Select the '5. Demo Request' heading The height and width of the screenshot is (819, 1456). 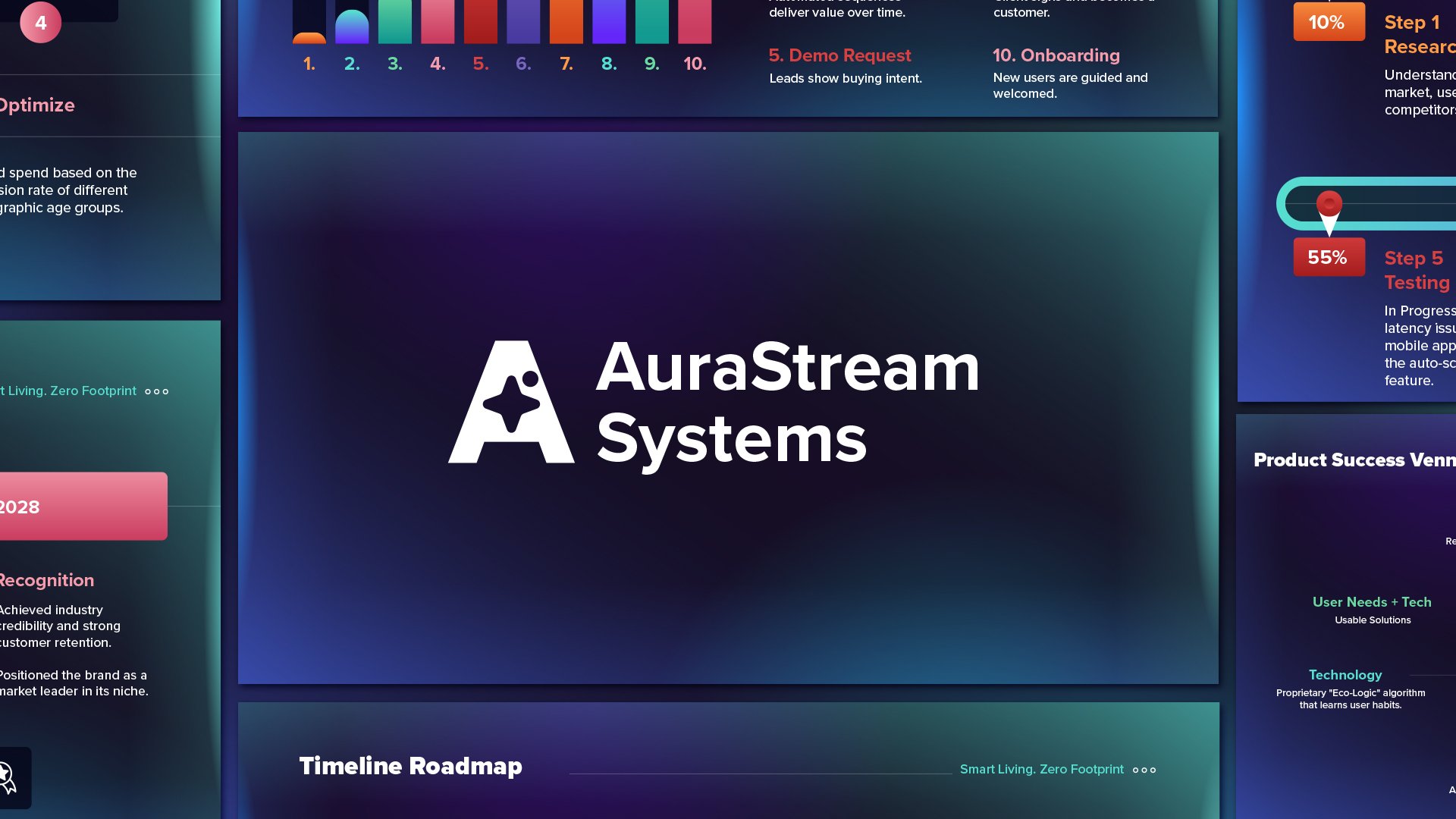click(839, 55)
